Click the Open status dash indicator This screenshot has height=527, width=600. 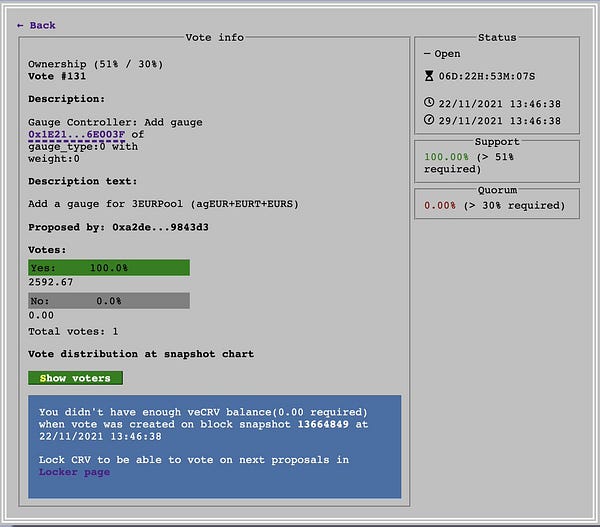pyautogui.click(x=427, y=54)
